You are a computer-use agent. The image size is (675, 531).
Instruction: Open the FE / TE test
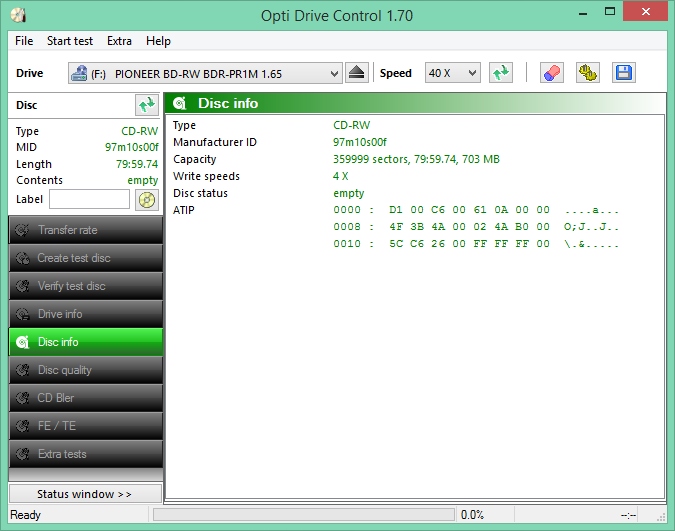(86, 426)
